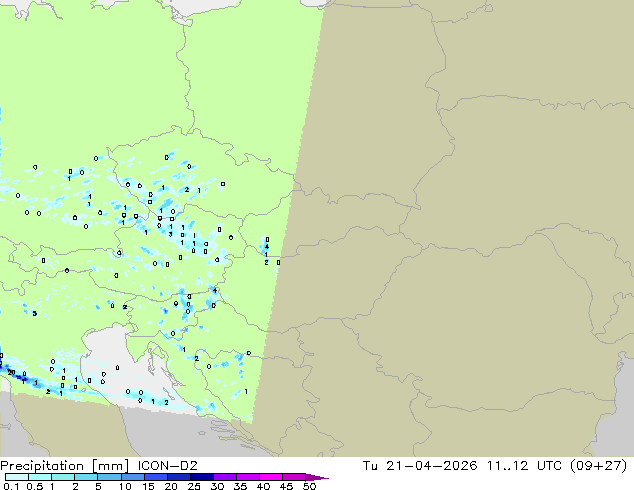Click the forecast run label '(09+27)'
Viewport: 634px width, 490px height.
click(598, 466)
